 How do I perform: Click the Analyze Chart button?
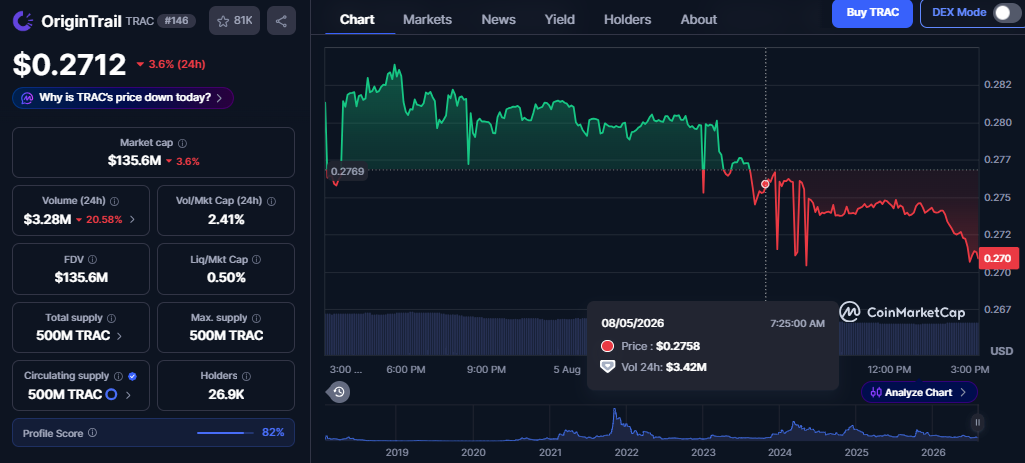coord(919,392)
